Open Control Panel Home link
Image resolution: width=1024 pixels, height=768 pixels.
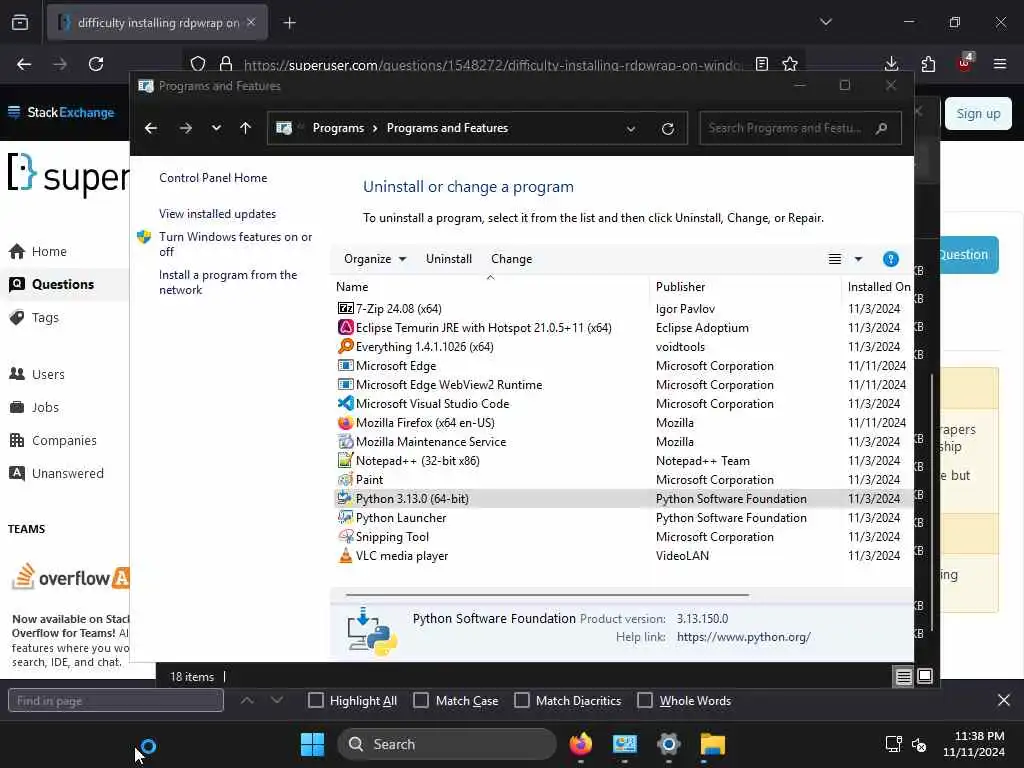pyautogui.click(x=213, y=178)
